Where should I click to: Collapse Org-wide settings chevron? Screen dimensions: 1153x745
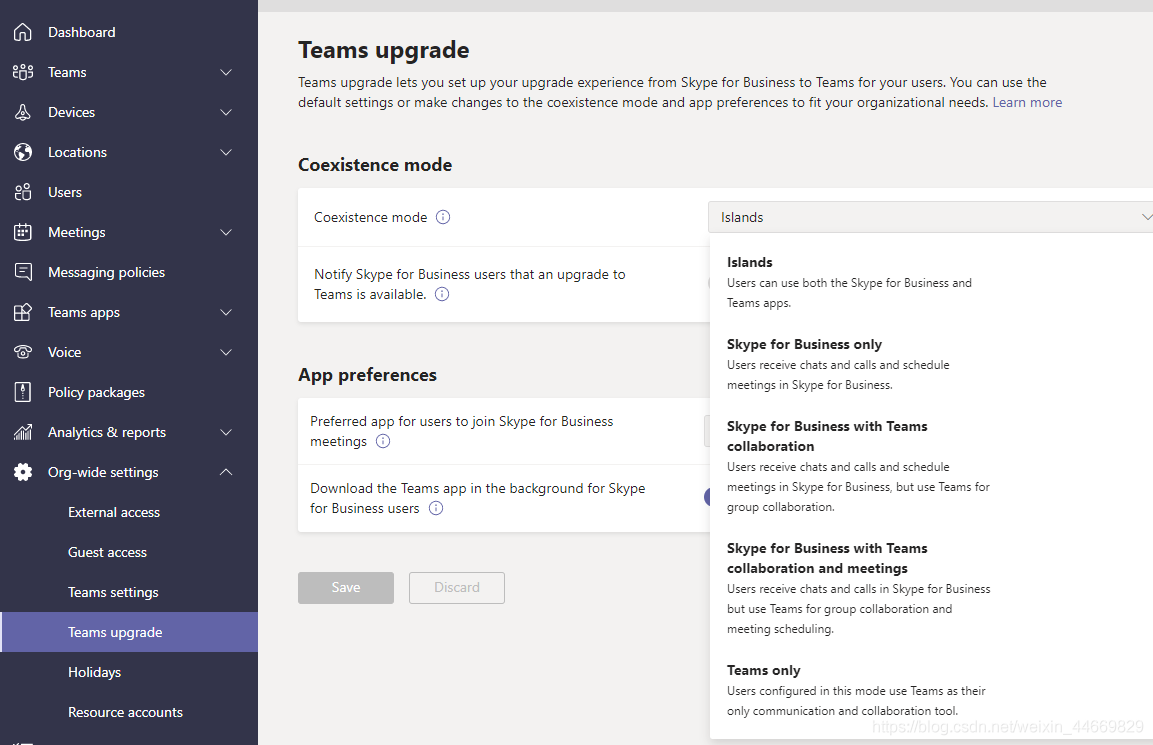(x=226, y=472)
